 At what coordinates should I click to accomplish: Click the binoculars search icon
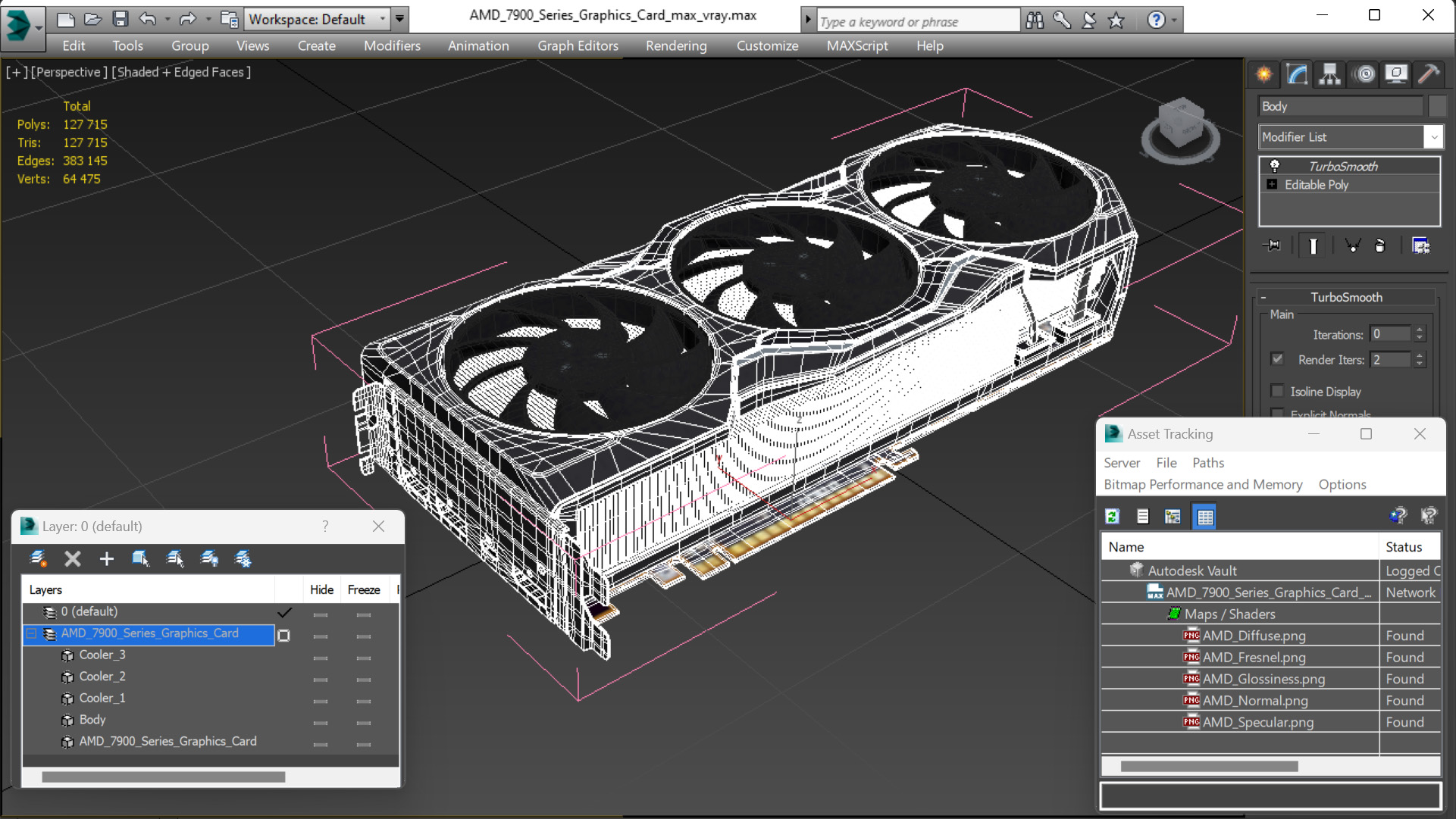1035,20
